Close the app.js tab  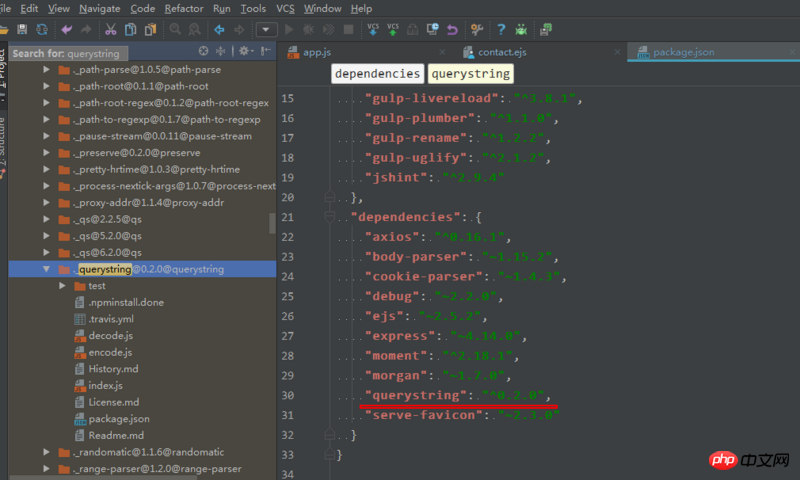(x=442, y=52)
